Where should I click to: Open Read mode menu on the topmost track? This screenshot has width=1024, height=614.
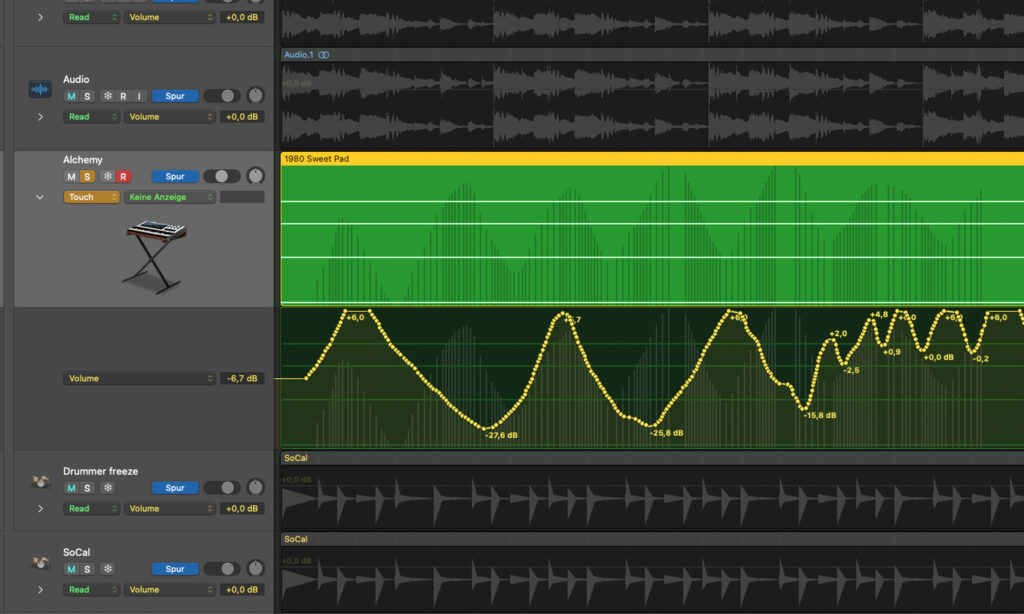pyautogui.click(x=91, y=18)
